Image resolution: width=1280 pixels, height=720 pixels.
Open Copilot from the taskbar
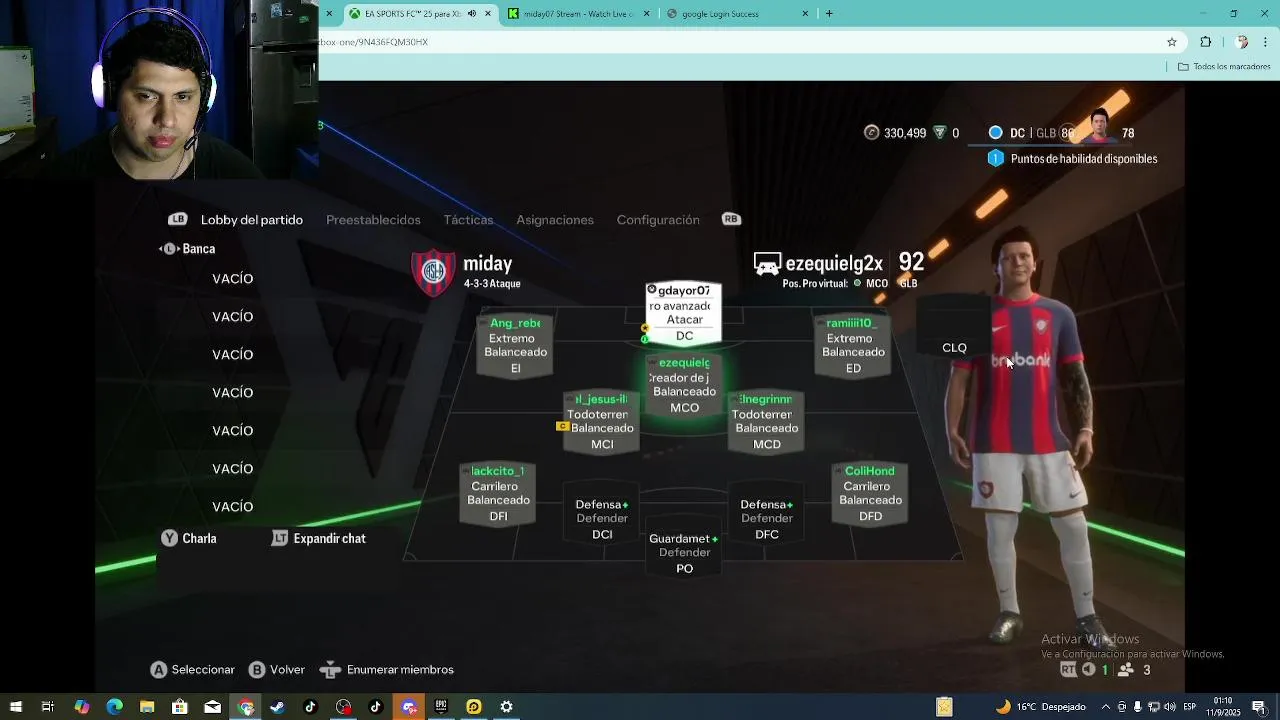point(81,707)
